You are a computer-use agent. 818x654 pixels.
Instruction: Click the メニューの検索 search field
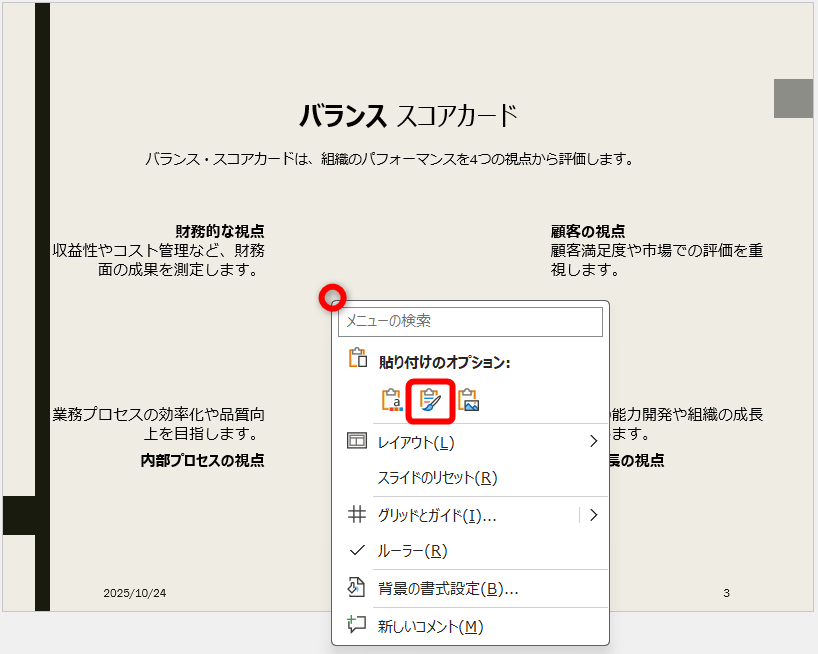click(x=472, y=322)
